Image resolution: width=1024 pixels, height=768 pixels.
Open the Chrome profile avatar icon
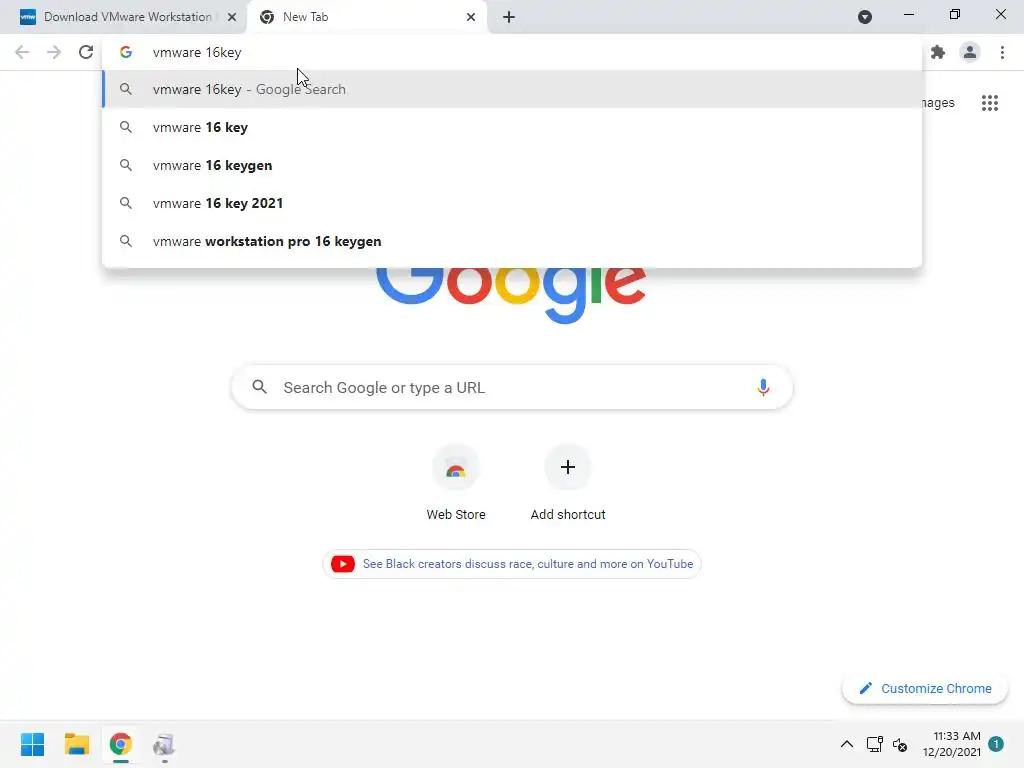tap(970, 52)
